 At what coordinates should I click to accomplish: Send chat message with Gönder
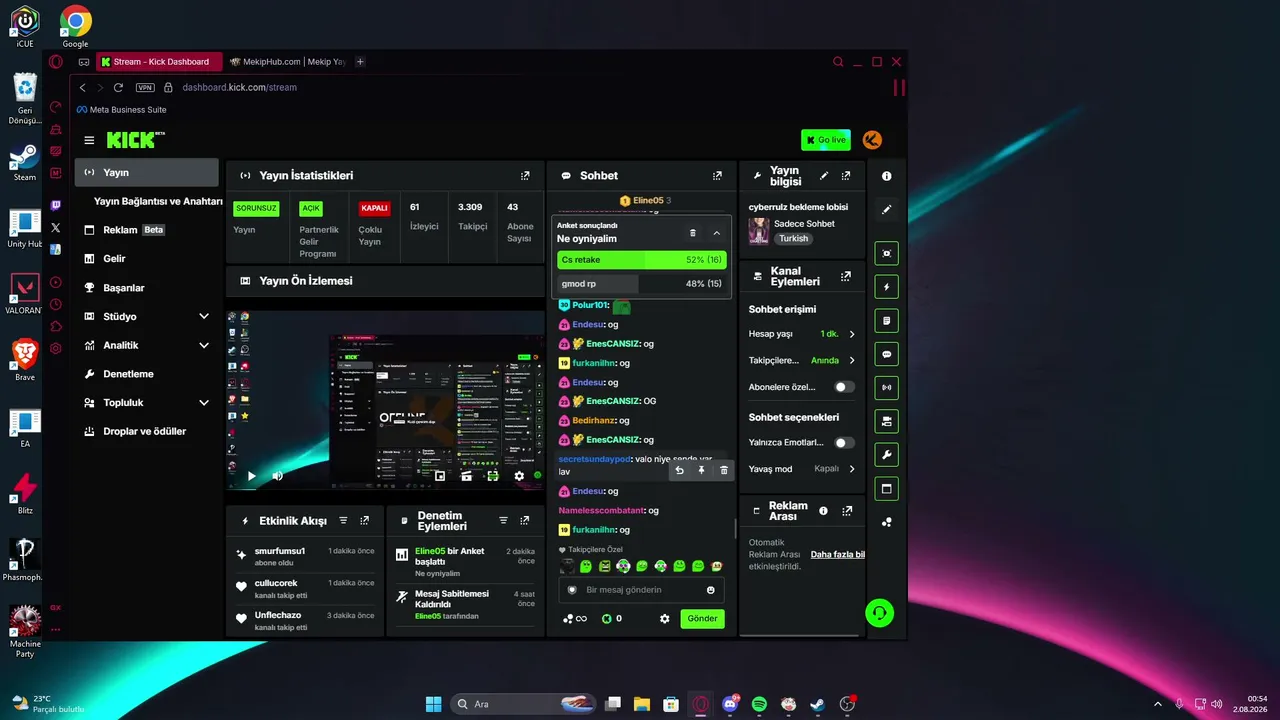pos(702,619)
